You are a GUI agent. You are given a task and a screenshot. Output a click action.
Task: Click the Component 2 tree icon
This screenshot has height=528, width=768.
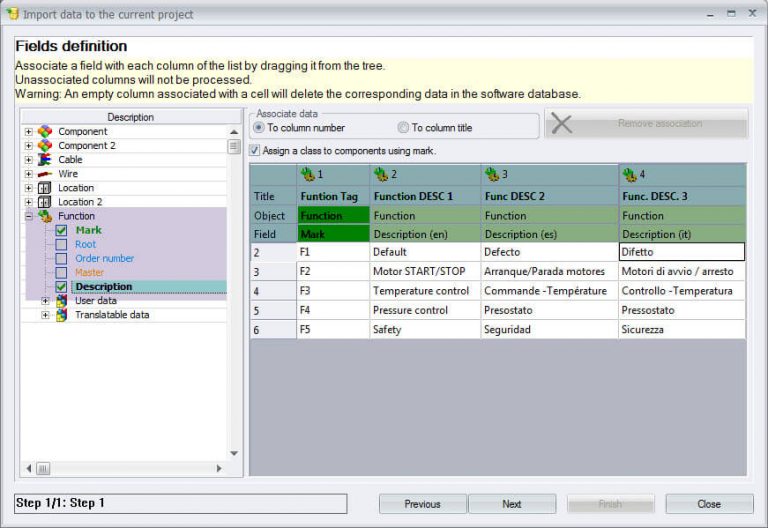tap(45, 145)
